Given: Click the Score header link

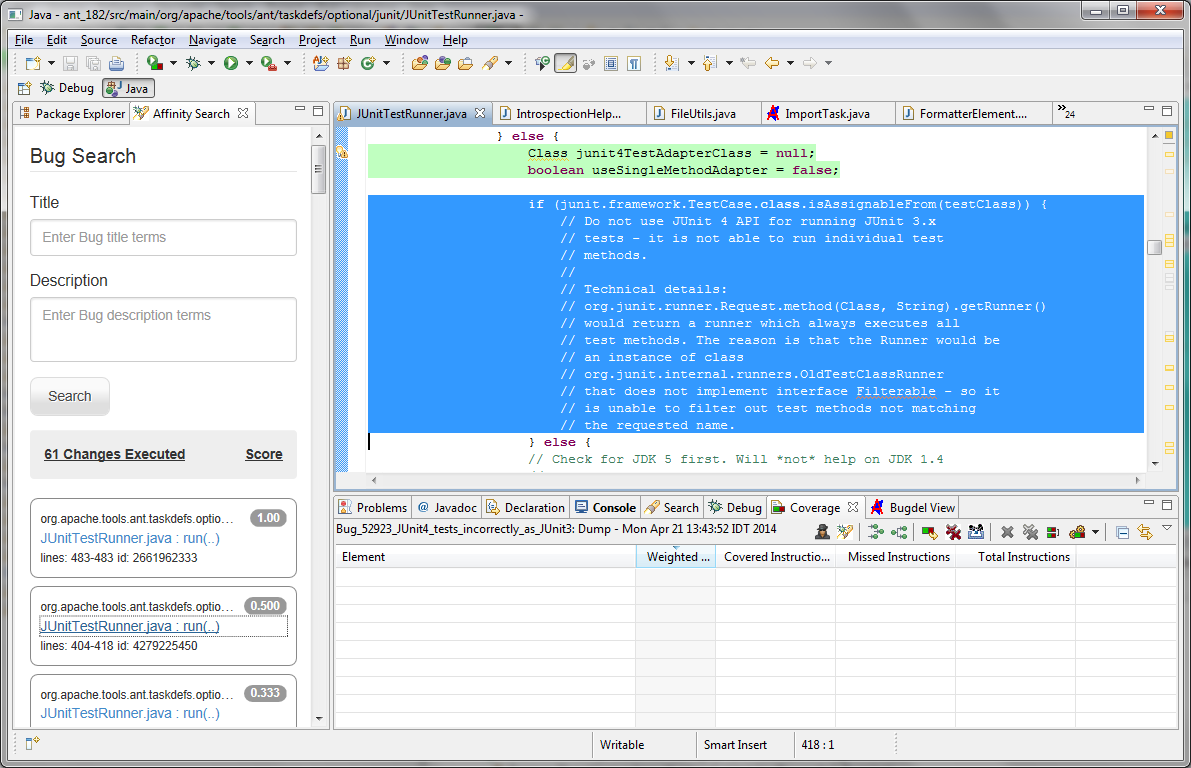Looking at the screenshot, I should (x=264, y=454).
